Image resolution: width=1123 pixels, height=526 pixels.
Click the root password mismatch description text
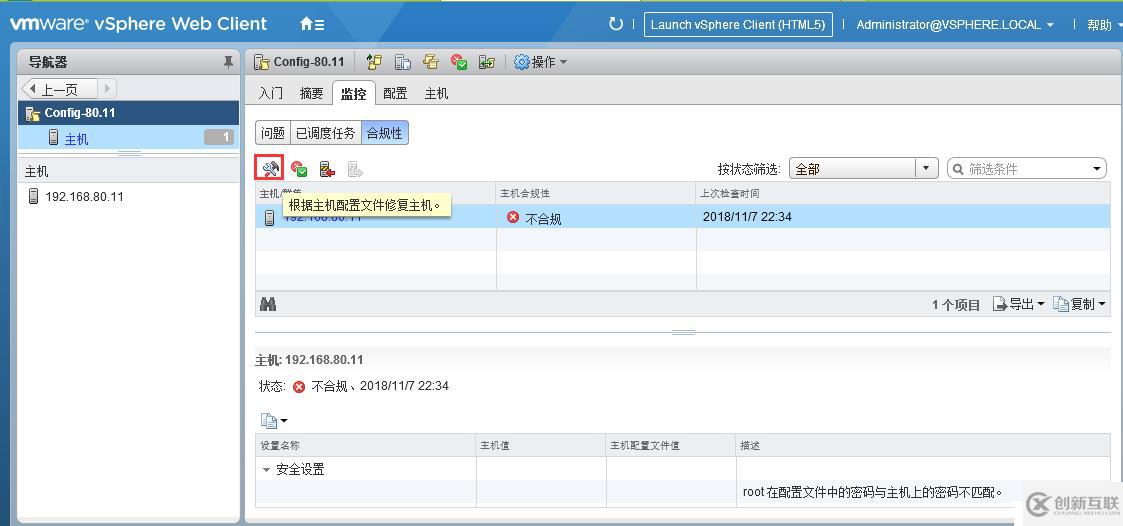[x=872, y=492]
